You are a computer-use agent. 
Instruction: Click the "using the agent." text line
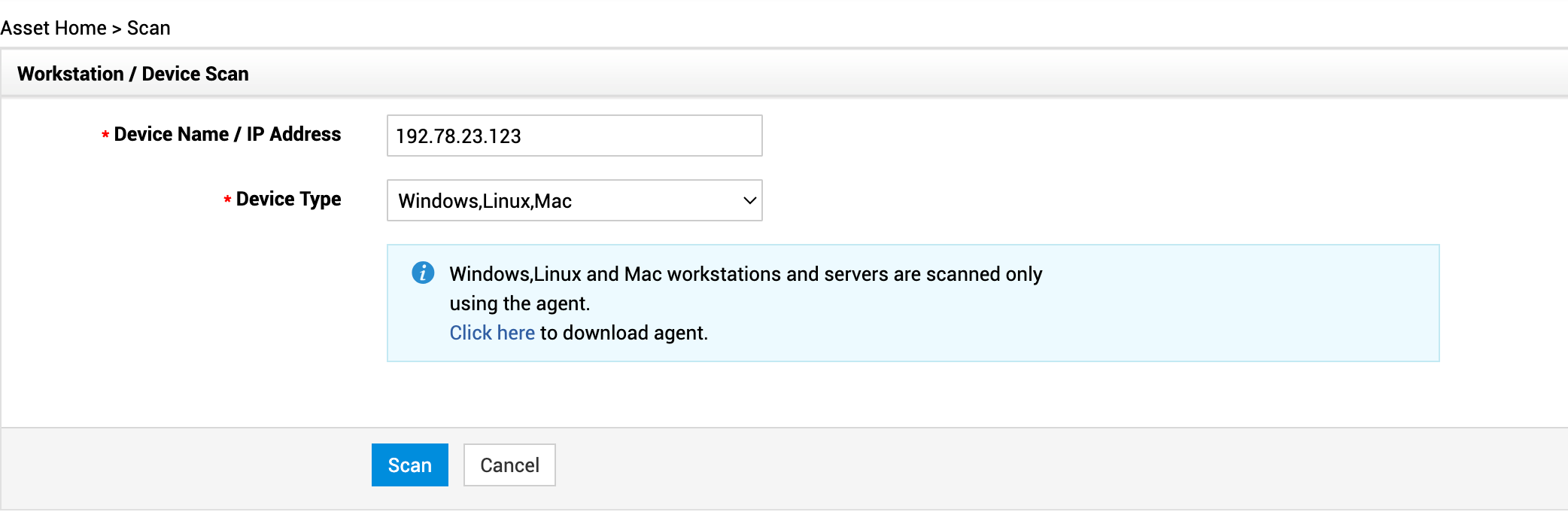(520, 303)
